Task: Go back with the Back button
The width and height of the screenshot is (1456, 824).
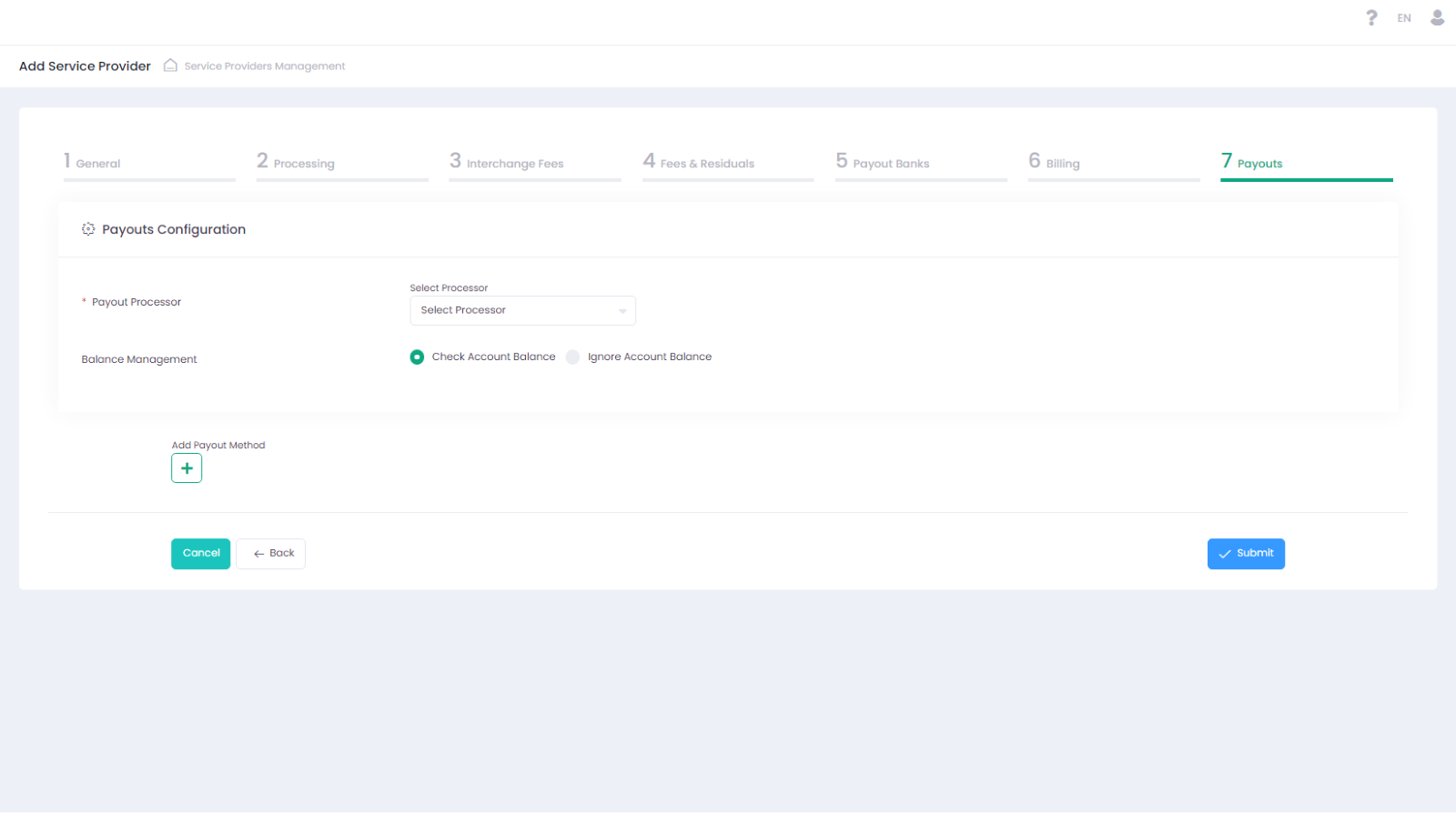Action: [271, 554]
